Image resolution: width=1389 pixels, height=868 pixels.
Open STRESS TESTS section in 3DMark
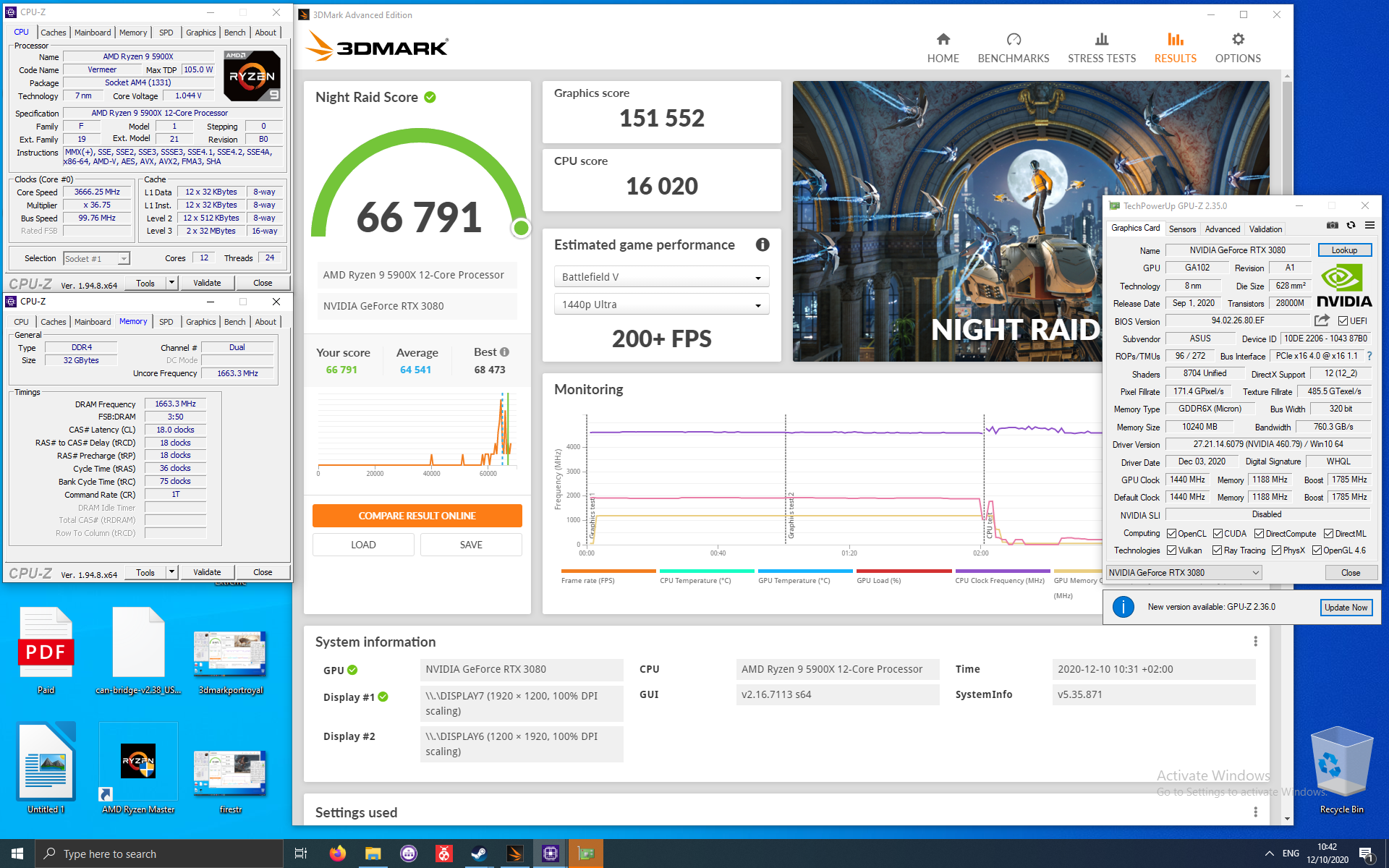coord(1101,48)
